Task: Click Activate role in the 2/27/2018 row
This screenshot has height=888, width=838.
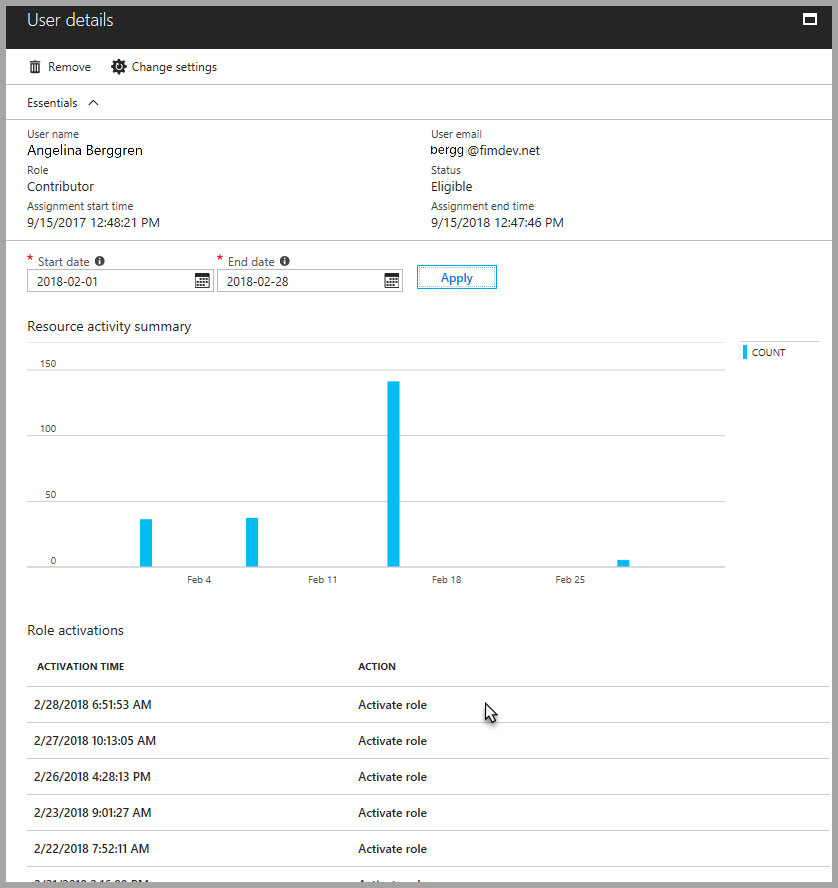Action: (x=392, y=741)
